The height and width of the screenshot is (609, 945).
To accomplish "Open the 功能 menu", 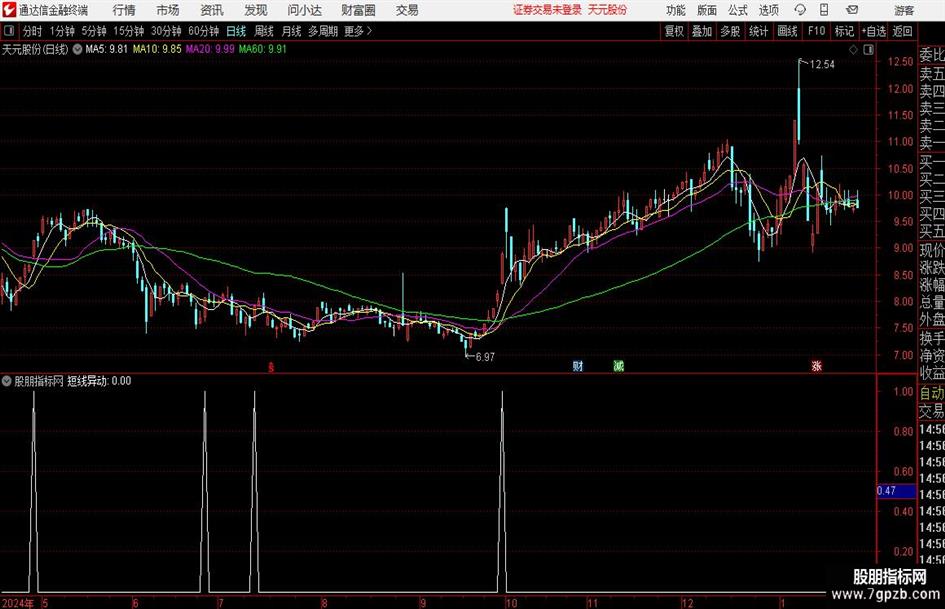I will (676, 10).
